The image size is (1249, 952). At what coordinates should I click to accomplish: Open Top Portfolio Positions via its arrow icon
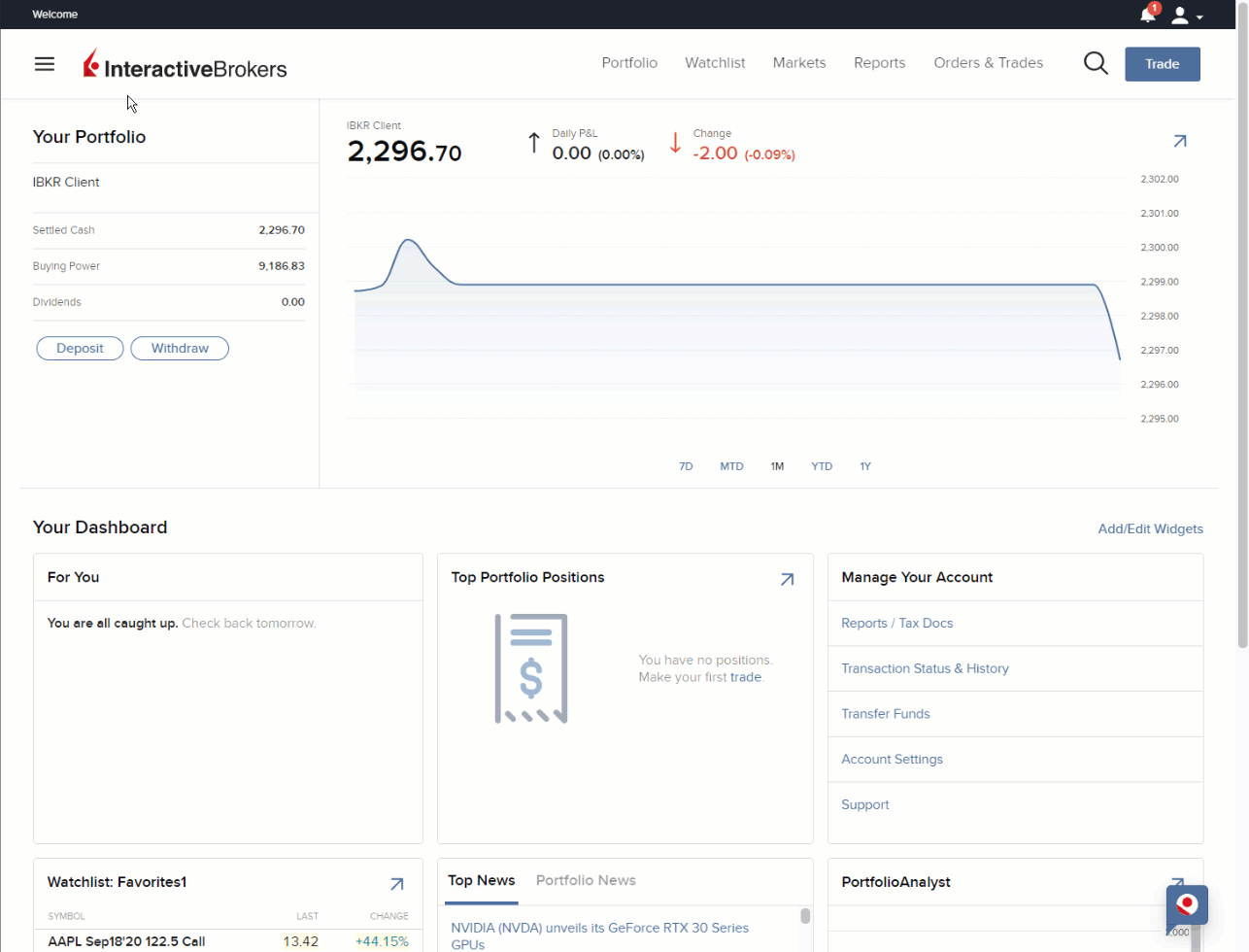coord(788,578)
